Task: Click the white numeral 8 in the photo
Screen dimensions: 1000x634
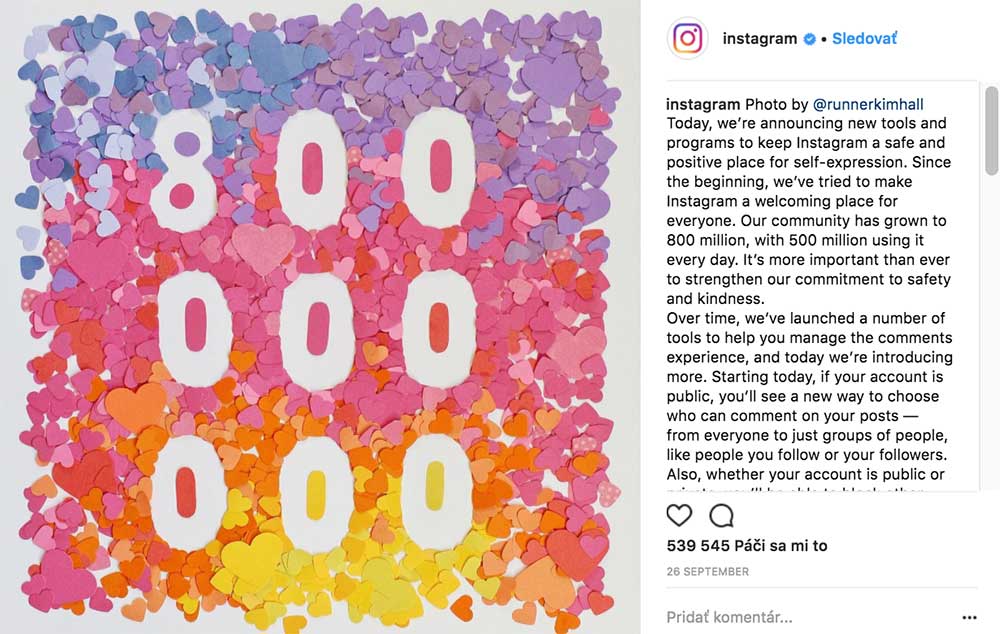Action: (184, 171)
